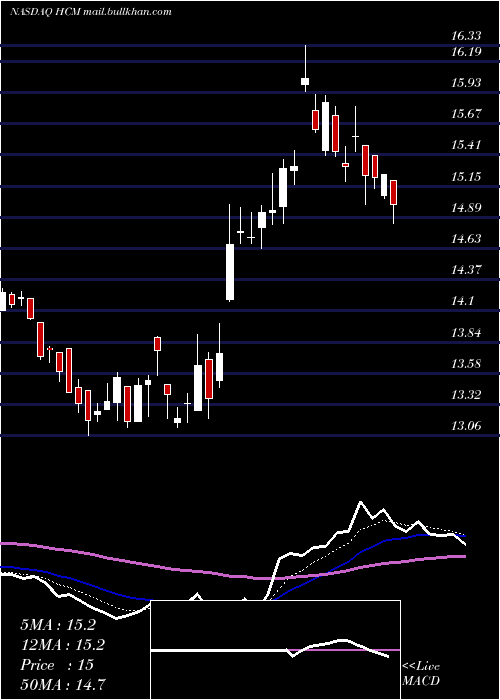Click the 16.33 price level label
The image size is (500, 700).
click(466, 36)
